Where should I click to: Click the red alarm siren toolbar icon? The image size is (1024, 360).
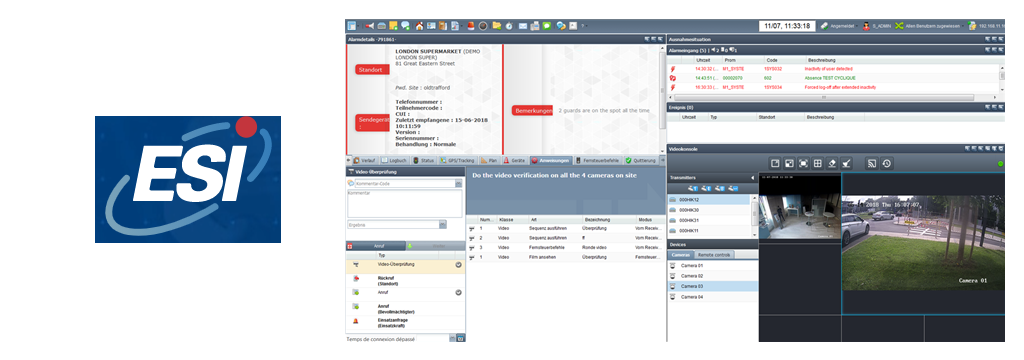(471, 26)
